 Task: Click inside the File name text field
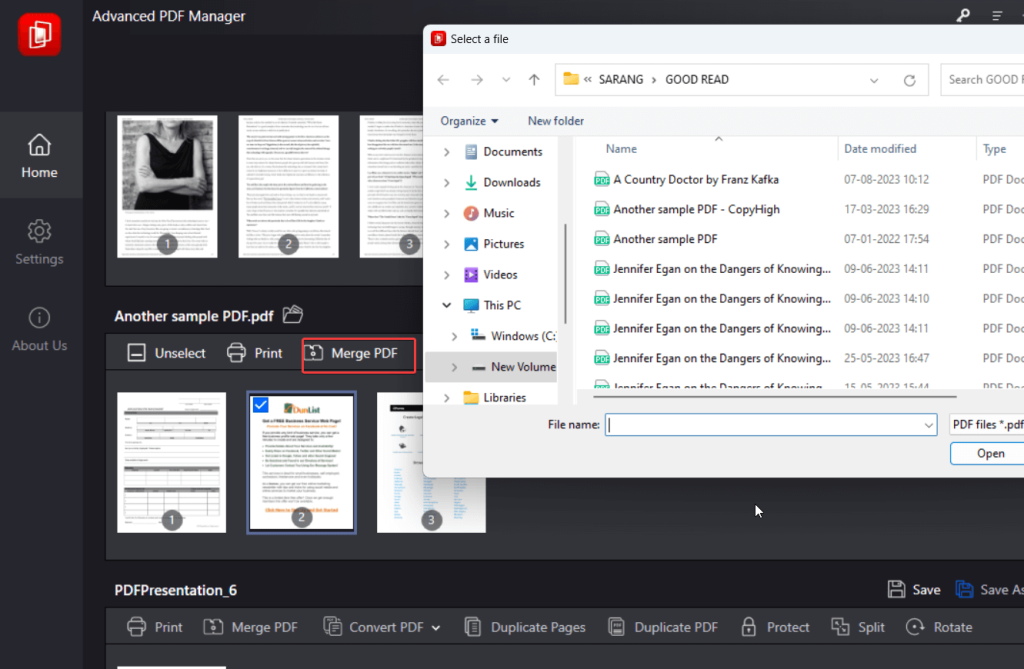point(765,425)
